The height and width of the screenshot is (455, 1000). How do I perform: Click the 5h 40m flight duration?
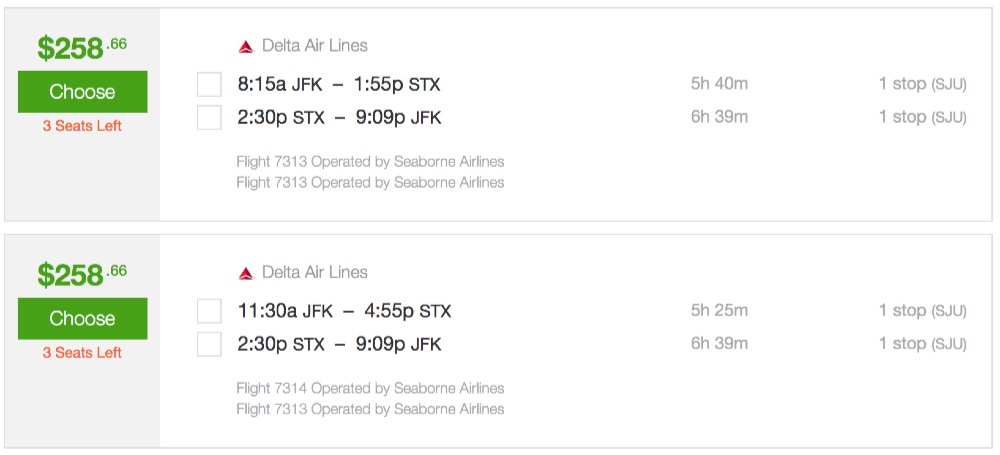pos(719,84)
